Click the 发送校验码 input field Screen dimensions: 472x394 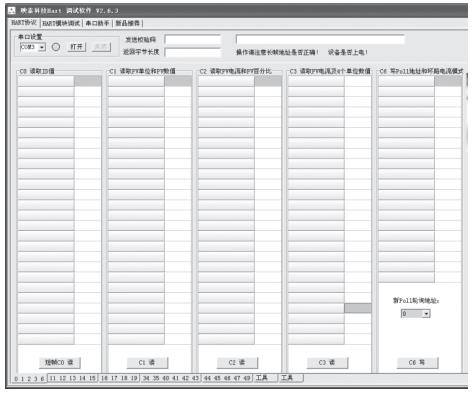tap(193, 40)
